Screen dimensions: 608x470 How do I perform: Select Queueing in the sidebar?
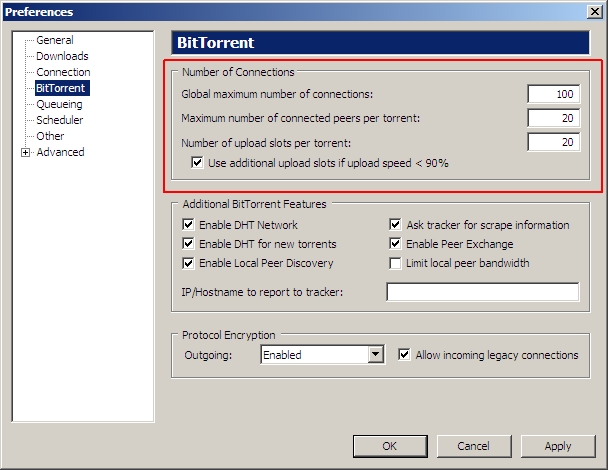pyautogui.click(x=59, y=104)
